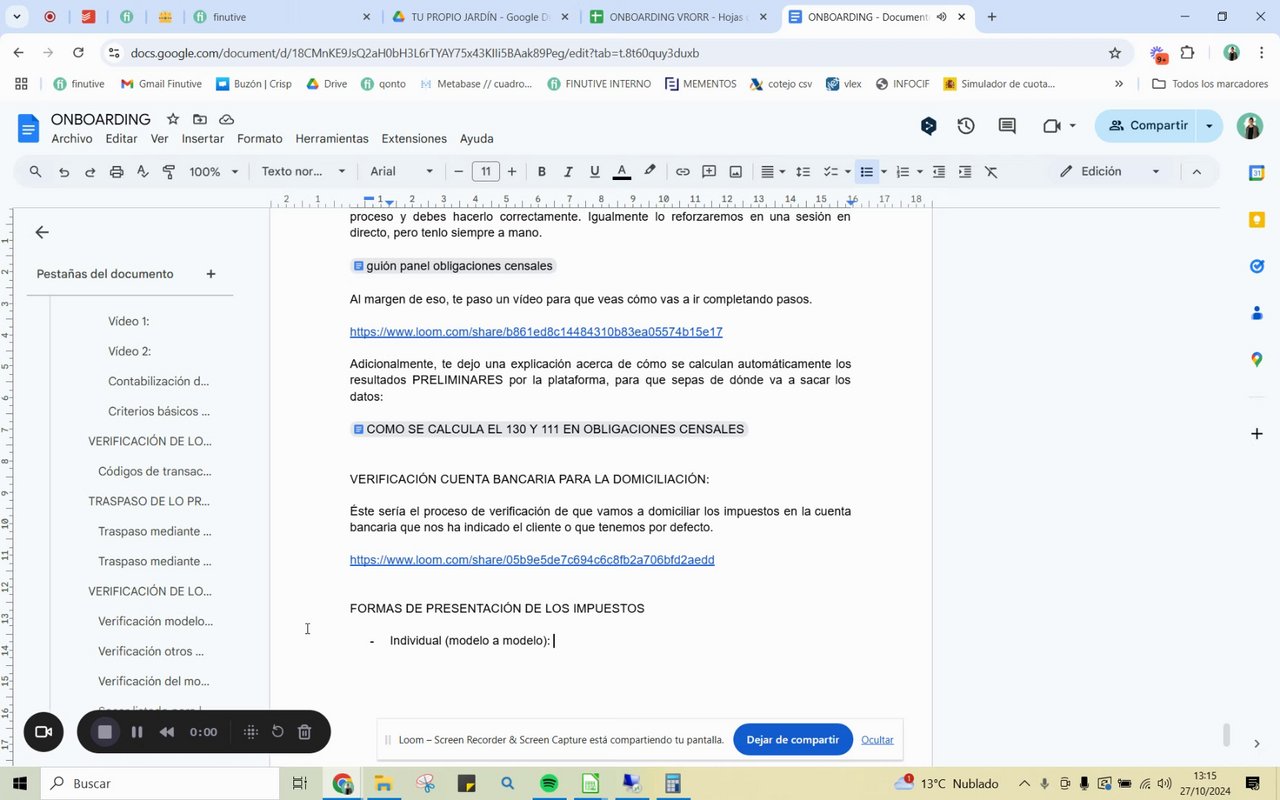
Task: Print the document
Action: 116,172
